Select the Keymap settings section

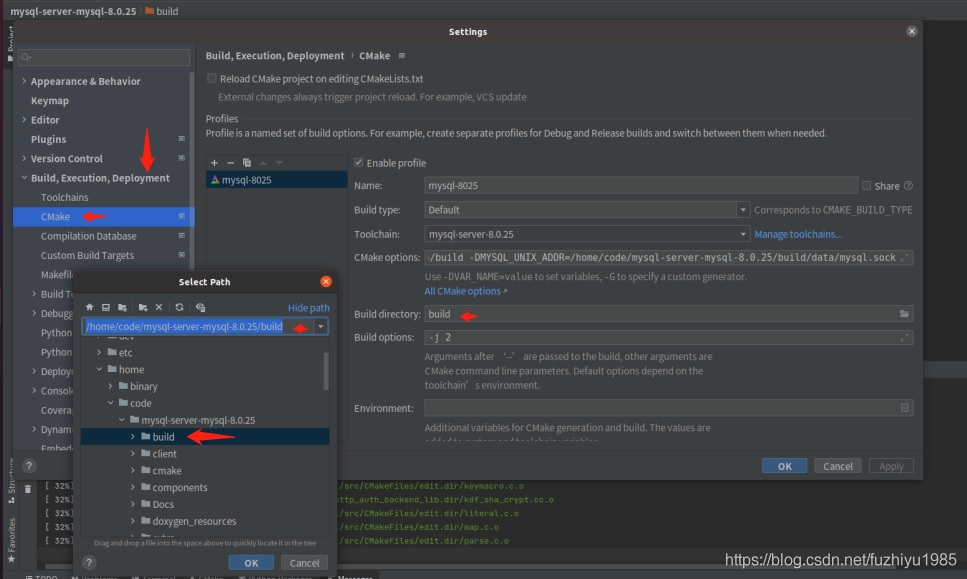(x=48, y=100)
